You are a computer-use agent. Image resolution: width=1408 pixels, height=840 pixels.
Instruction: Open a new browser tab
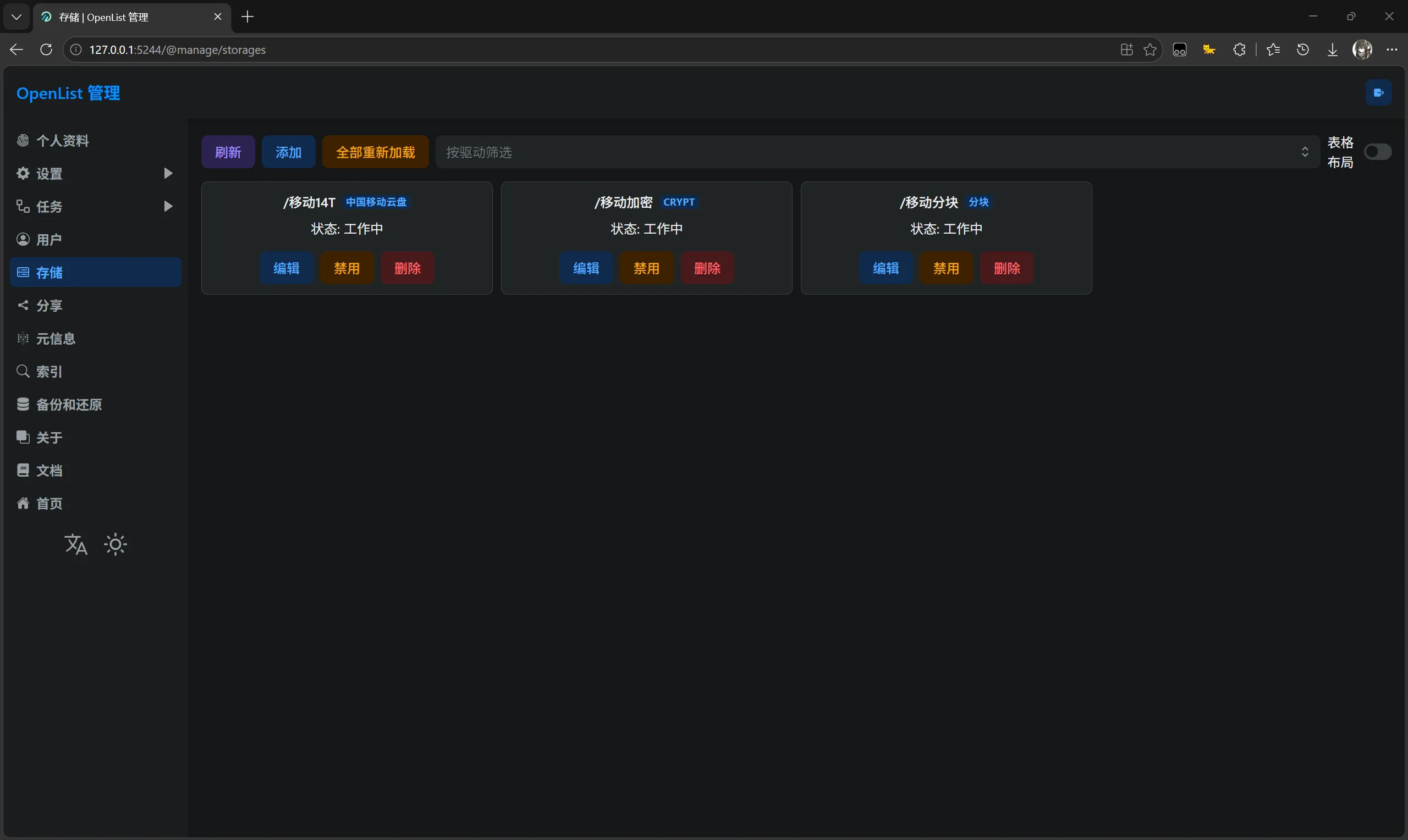coord(248,17)
